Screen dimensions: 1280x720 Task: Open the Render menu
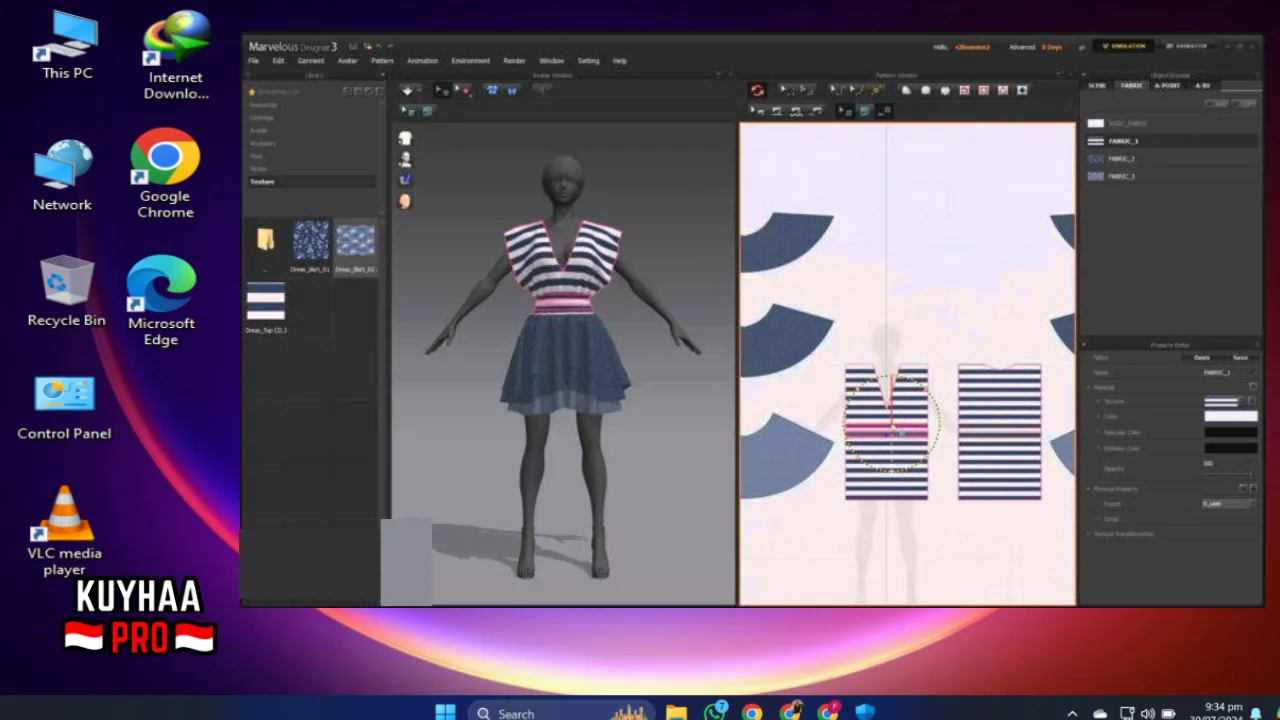(514, 61)
